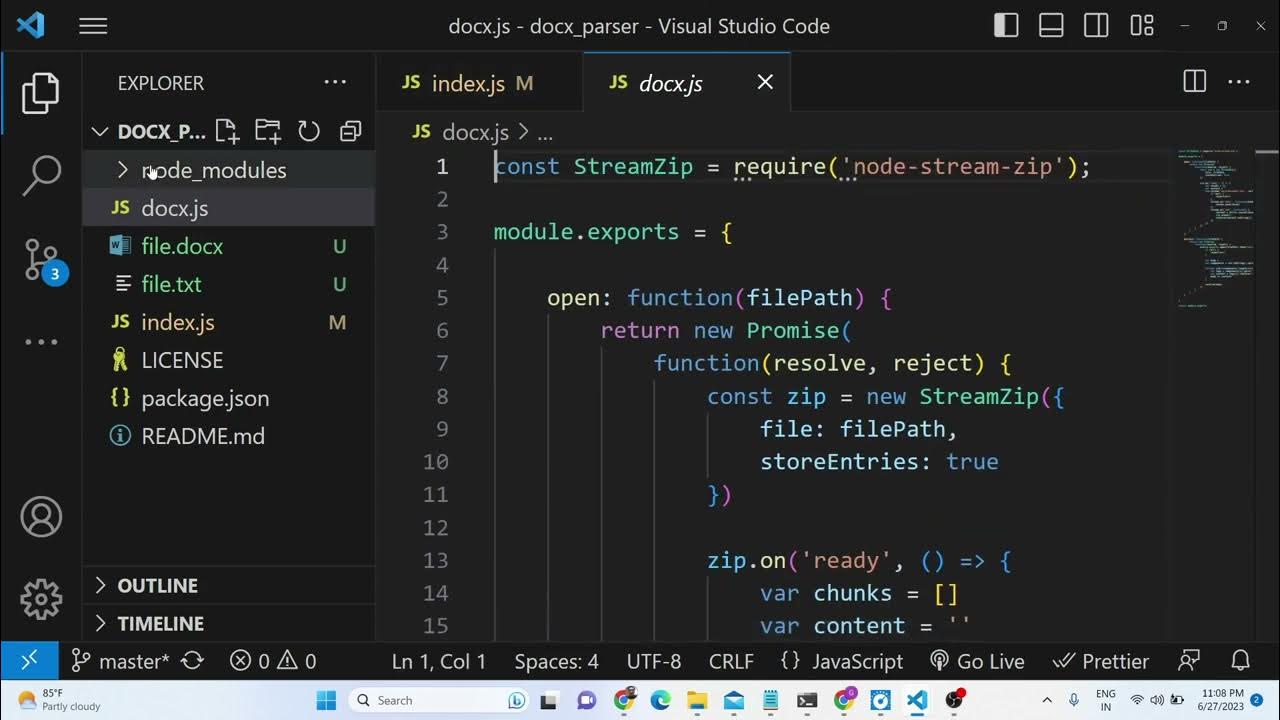Refresh the Explorer file tree
Viewport: 1280px width, 720px height.
point(309,131)
